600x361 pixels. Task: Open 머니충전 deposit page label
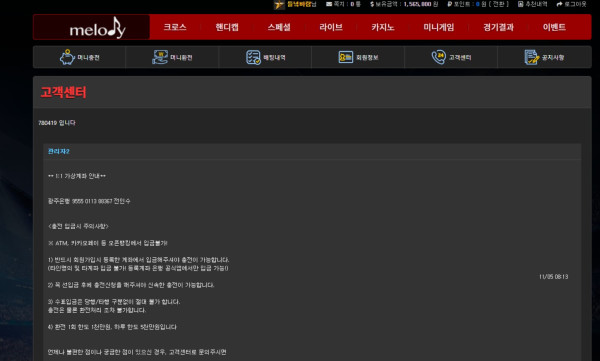(88, 57)
